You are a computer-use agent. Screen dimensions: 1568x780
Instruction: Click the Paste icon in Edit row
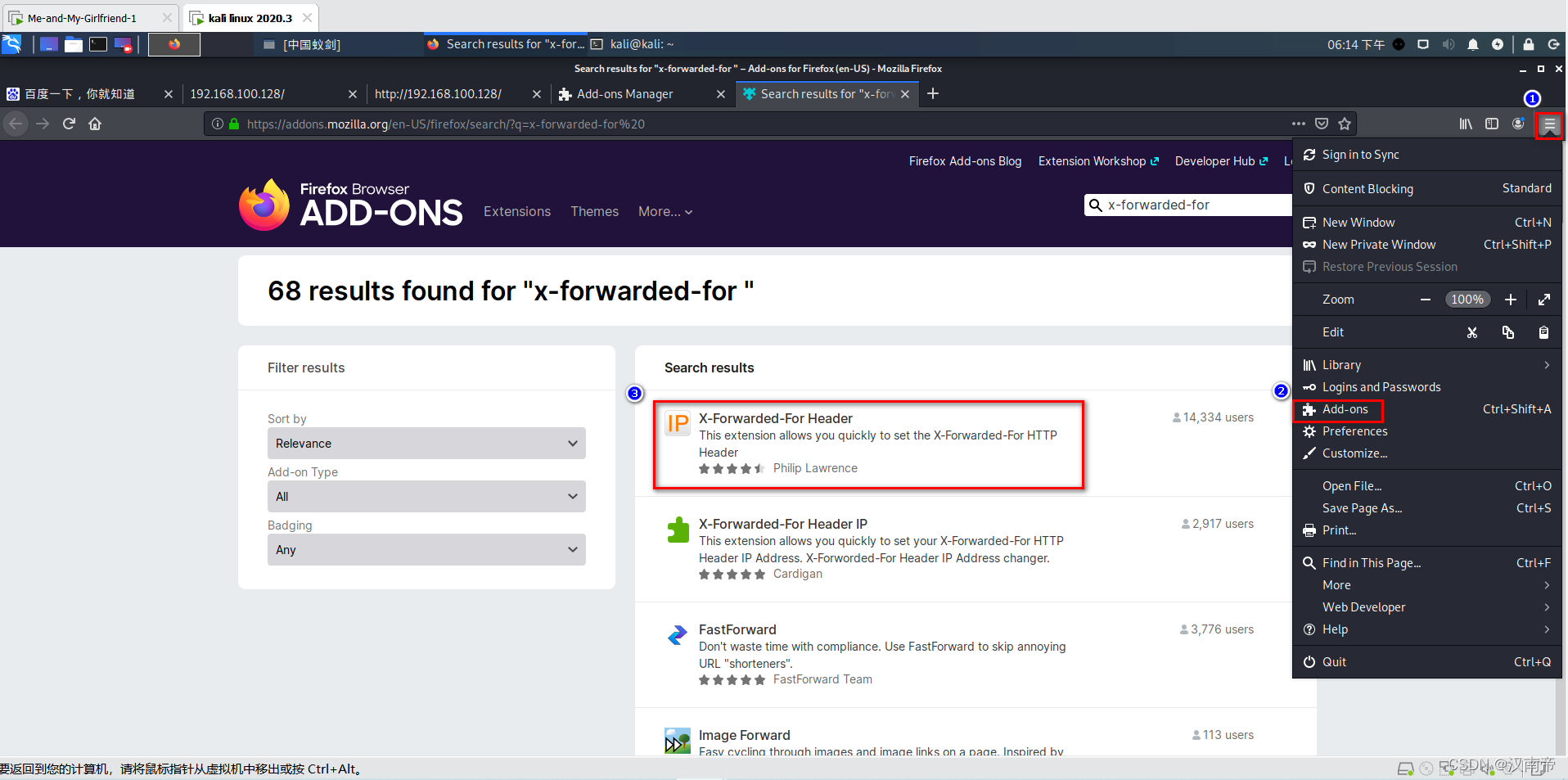pos(1543,332)
